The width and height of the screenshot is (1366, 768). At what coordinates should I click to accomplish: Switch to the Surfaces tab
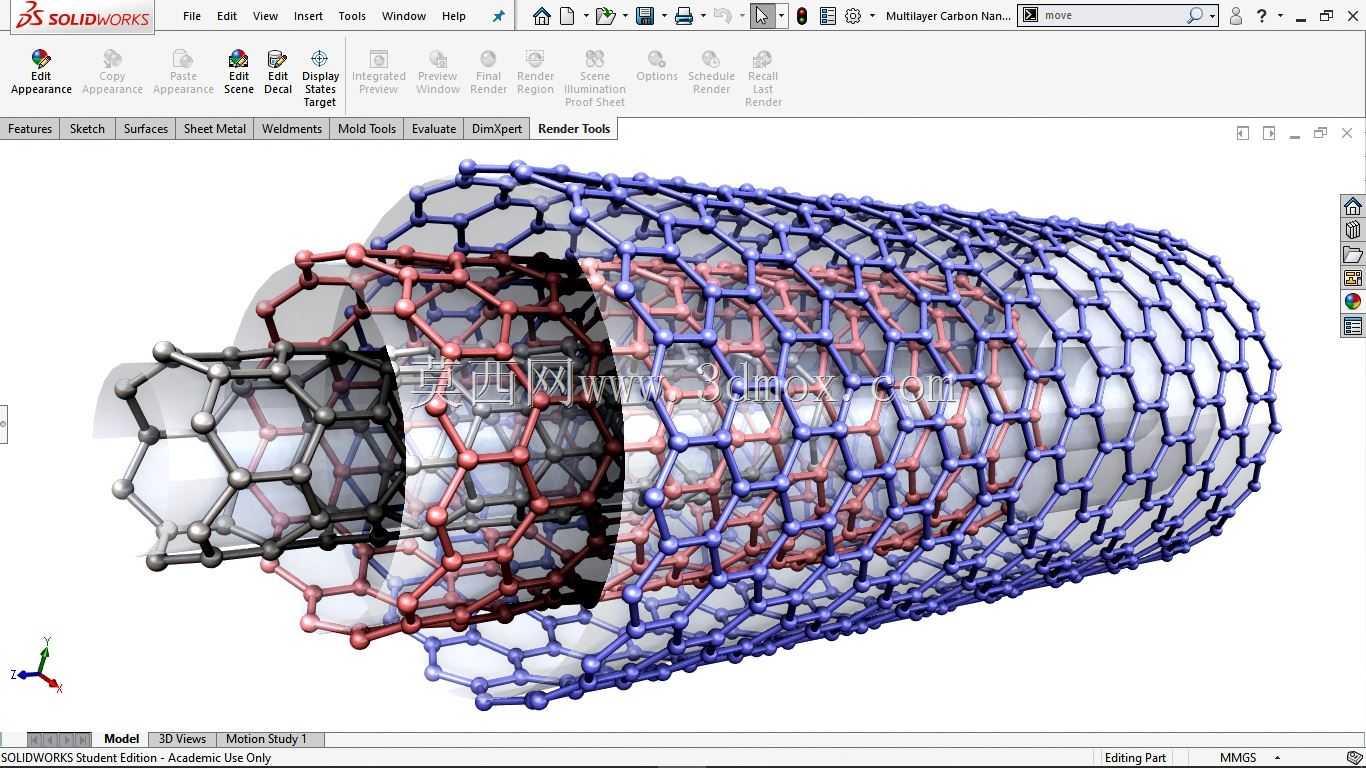point(146,129)
